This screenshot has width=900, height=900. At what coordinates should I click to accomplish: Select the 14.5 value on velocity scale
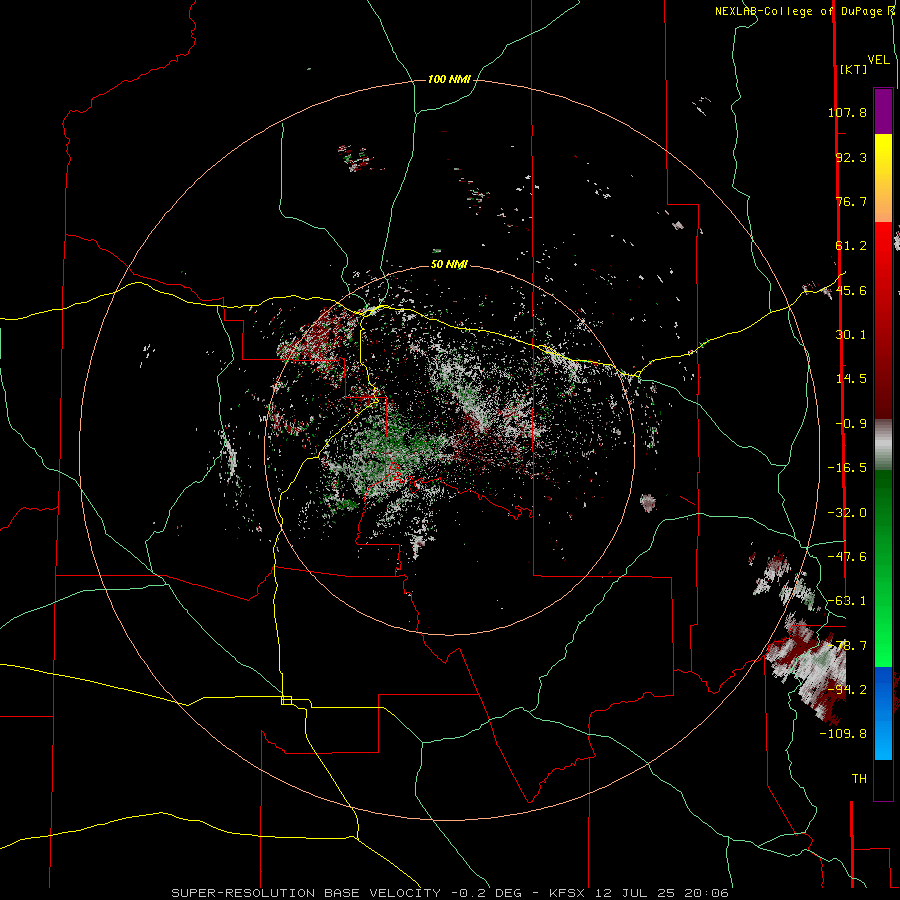tap(851, 379)
